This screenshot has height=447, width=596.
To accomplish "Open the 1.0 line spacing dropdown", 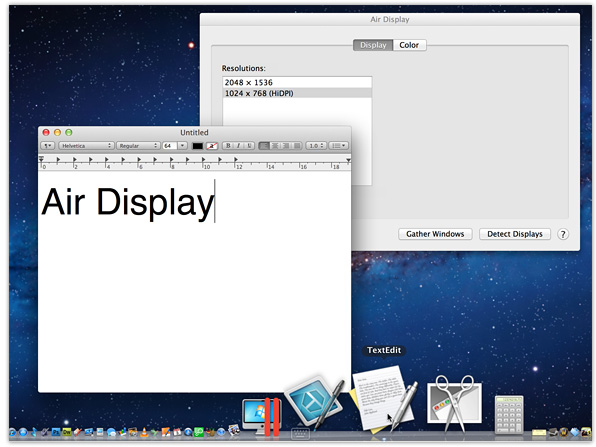I will pos(316,146).
